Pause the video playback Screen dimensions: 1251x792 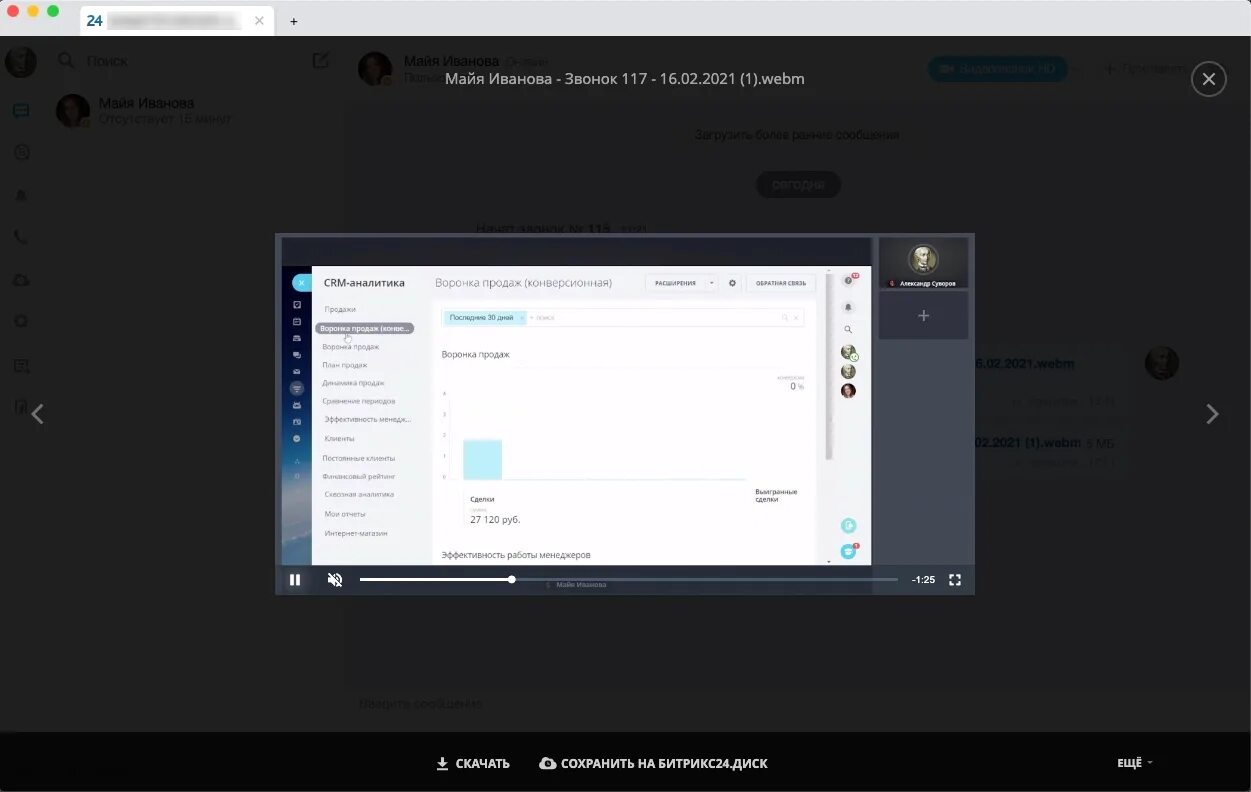click(295, 580)
